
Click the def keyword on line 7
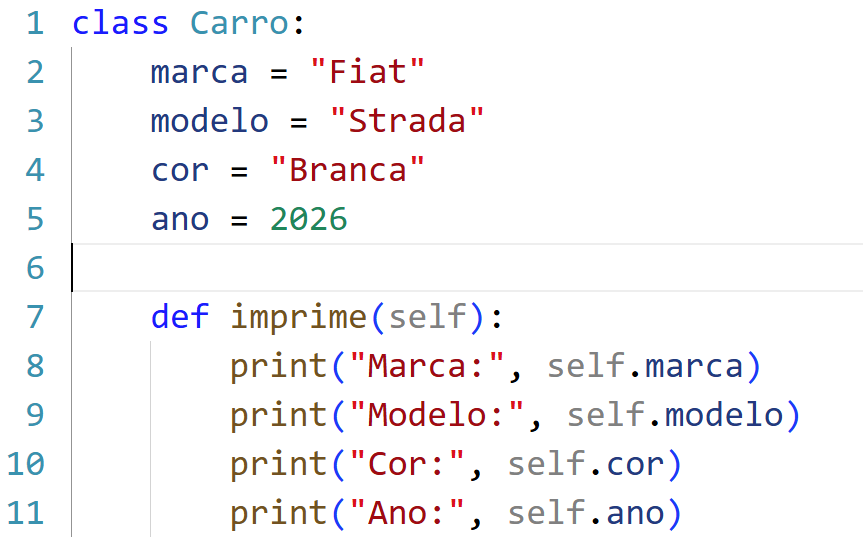180,317
